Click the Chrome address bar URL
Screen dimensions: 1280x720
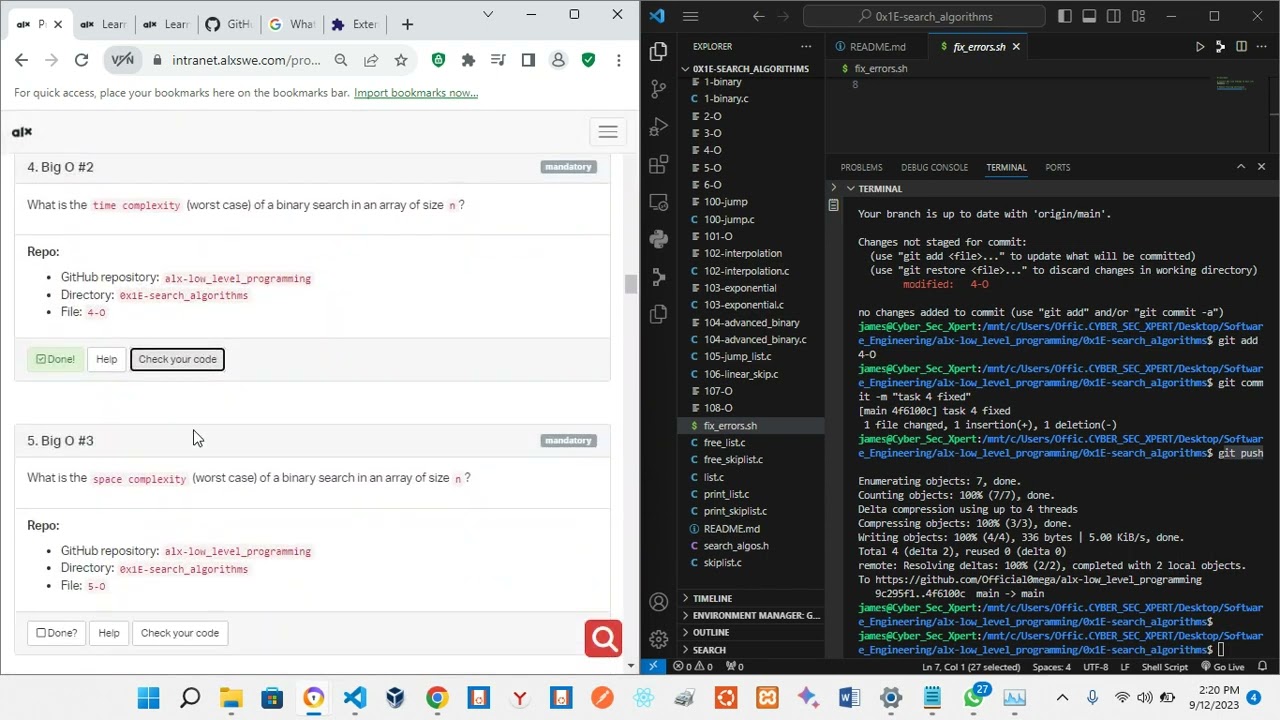click(x=246, y=60)
